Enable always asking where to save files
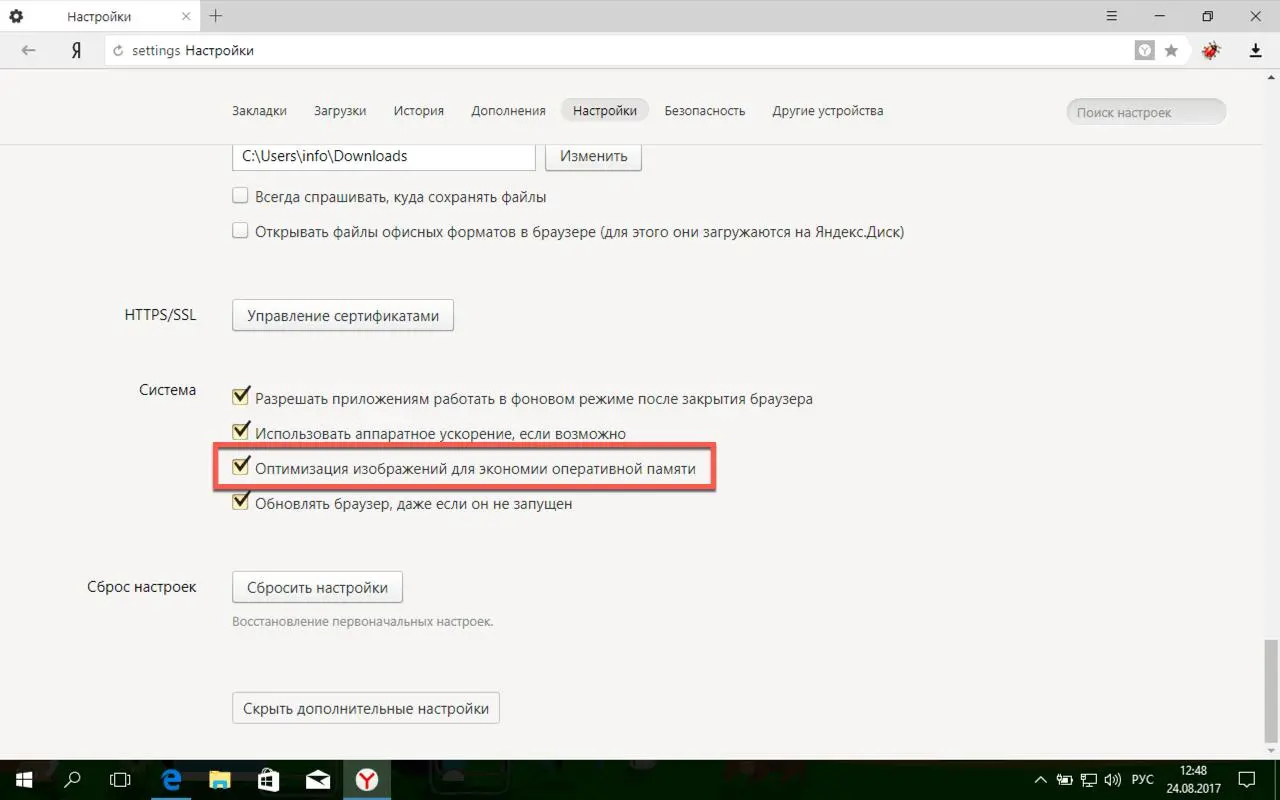 [x=240, y=196]
